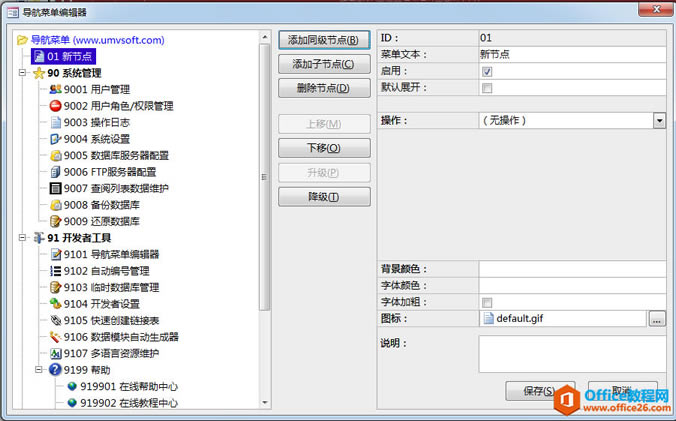Click 下移(O) button
This screenshot has height=421, width=676.
click(324, 148)
